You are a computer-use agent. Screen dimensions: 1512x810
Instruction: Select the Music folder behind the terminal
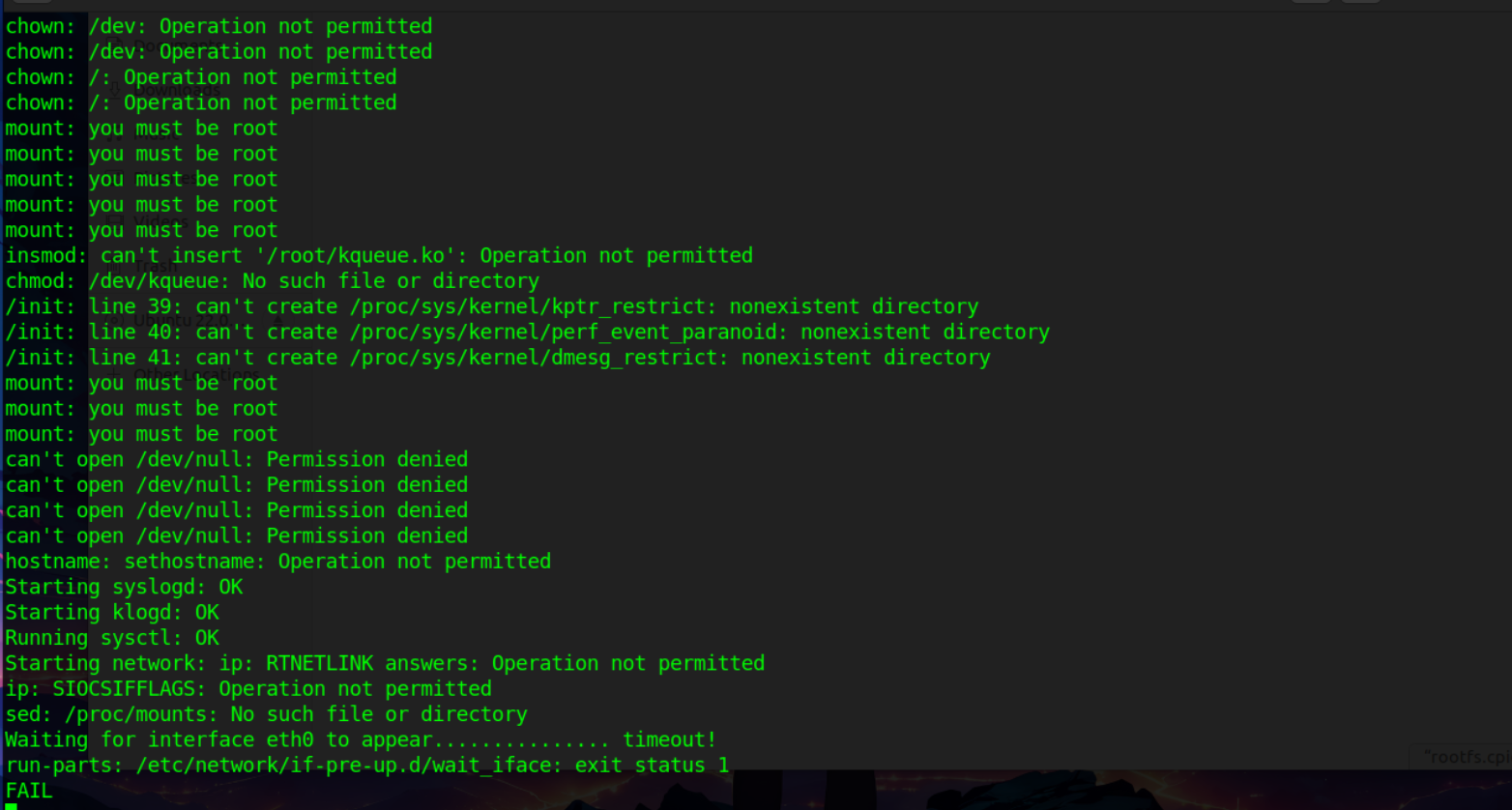[155, 134]
